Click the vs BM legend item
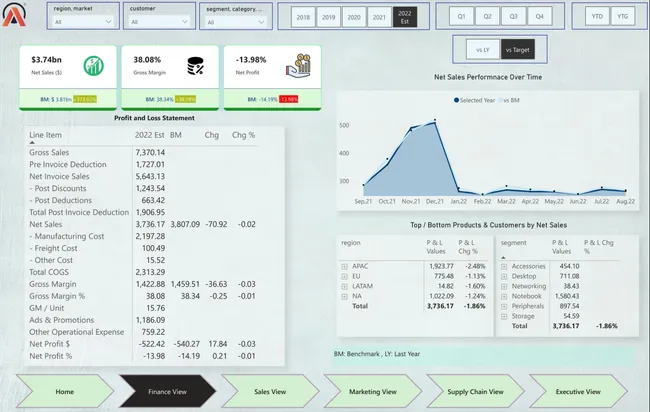 coord(509,100)
